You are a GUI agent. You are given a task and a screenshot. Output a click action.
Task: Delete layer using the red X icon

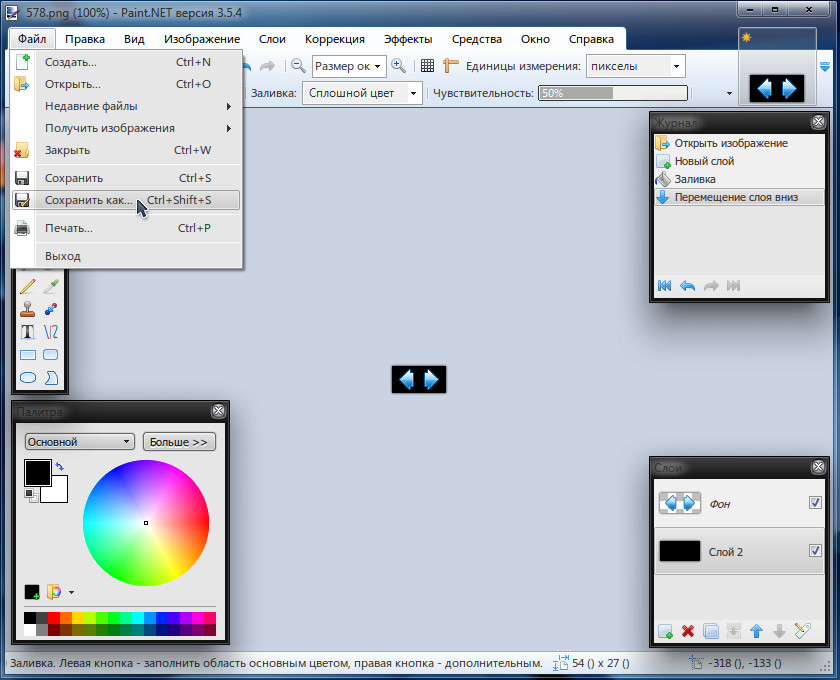tap(688, 631)
